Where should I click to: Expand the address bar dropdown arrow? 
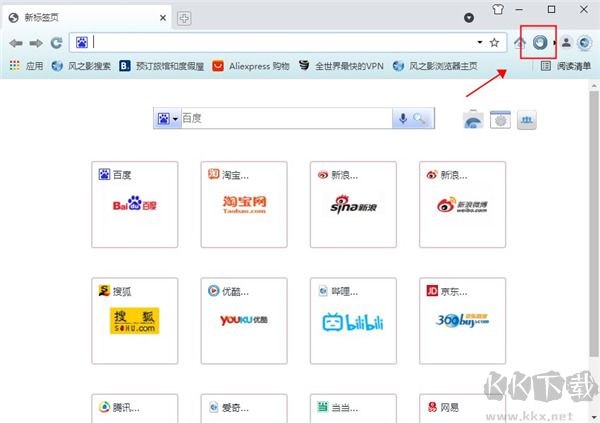[x=479, y=43]
